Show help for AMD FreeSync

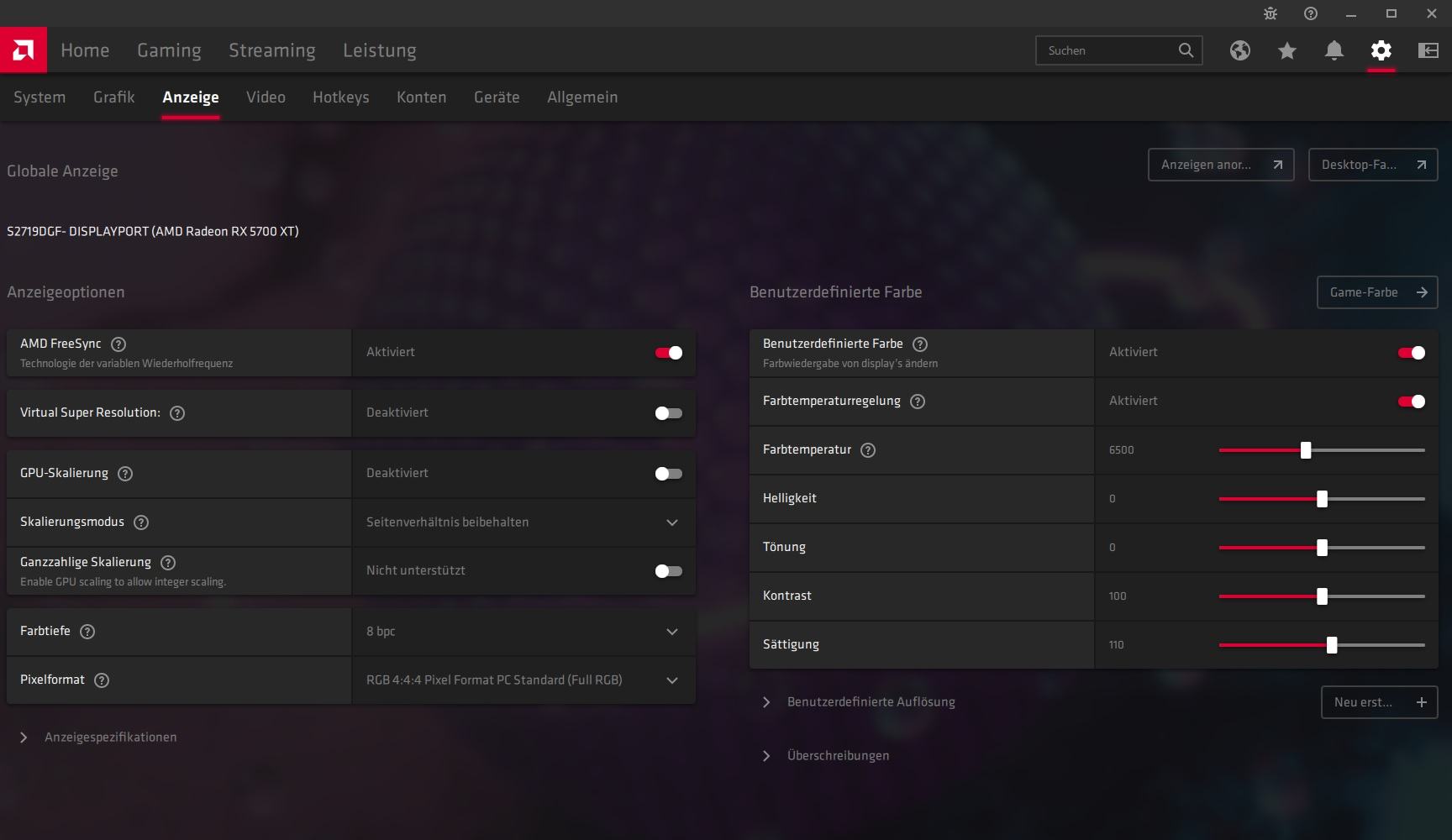point(118,344)
